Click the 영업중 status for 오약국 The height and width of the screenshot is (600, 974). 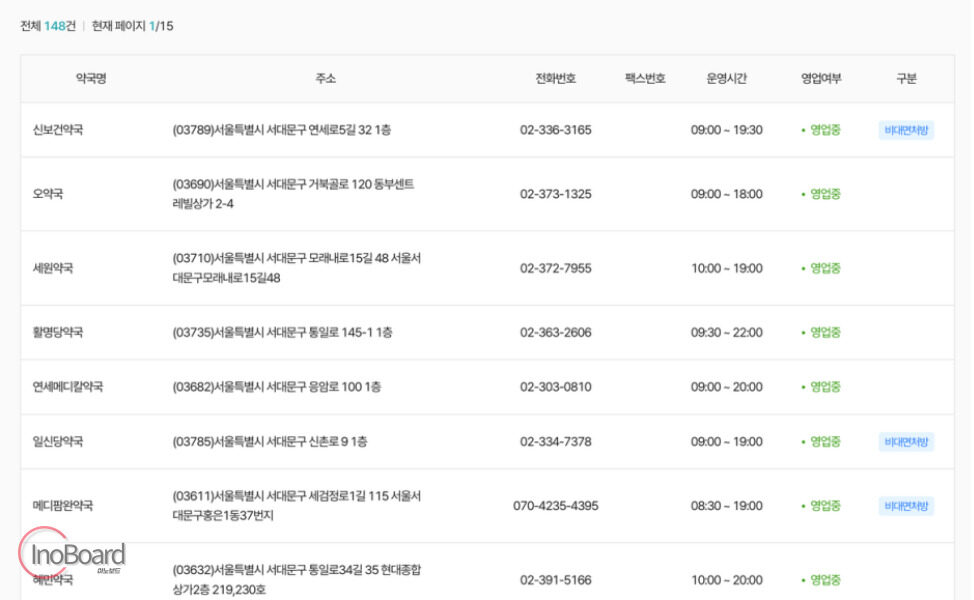[821, 194]
